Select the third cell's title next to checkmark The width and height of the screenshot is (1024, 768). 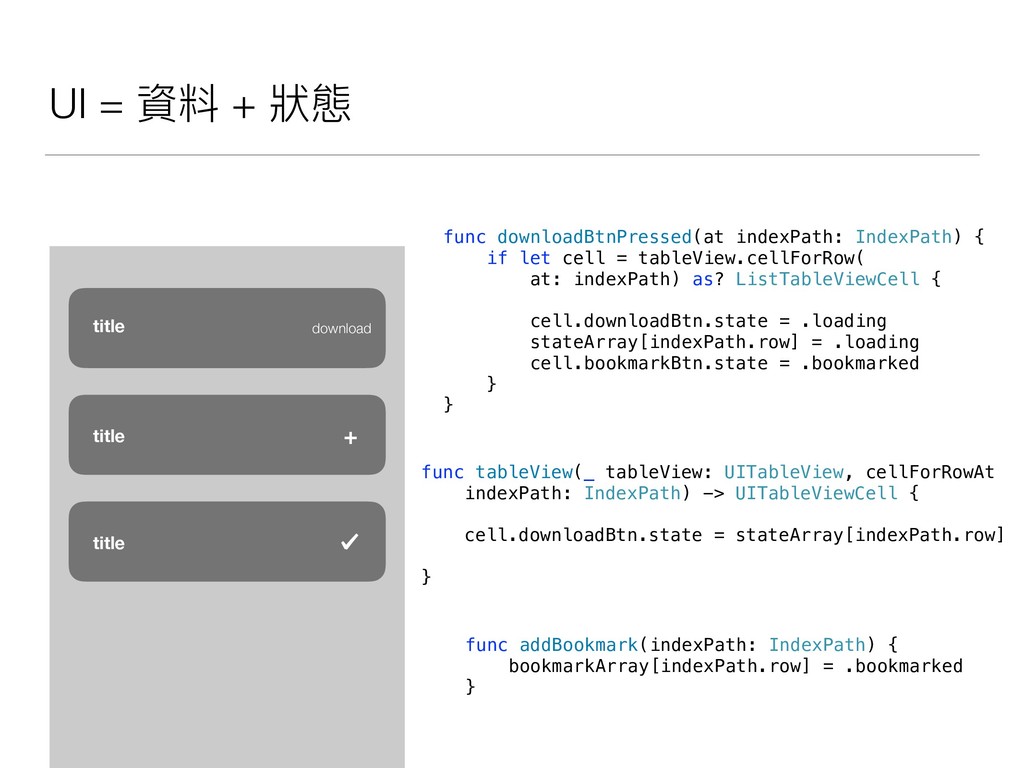[x=108, y=543]
